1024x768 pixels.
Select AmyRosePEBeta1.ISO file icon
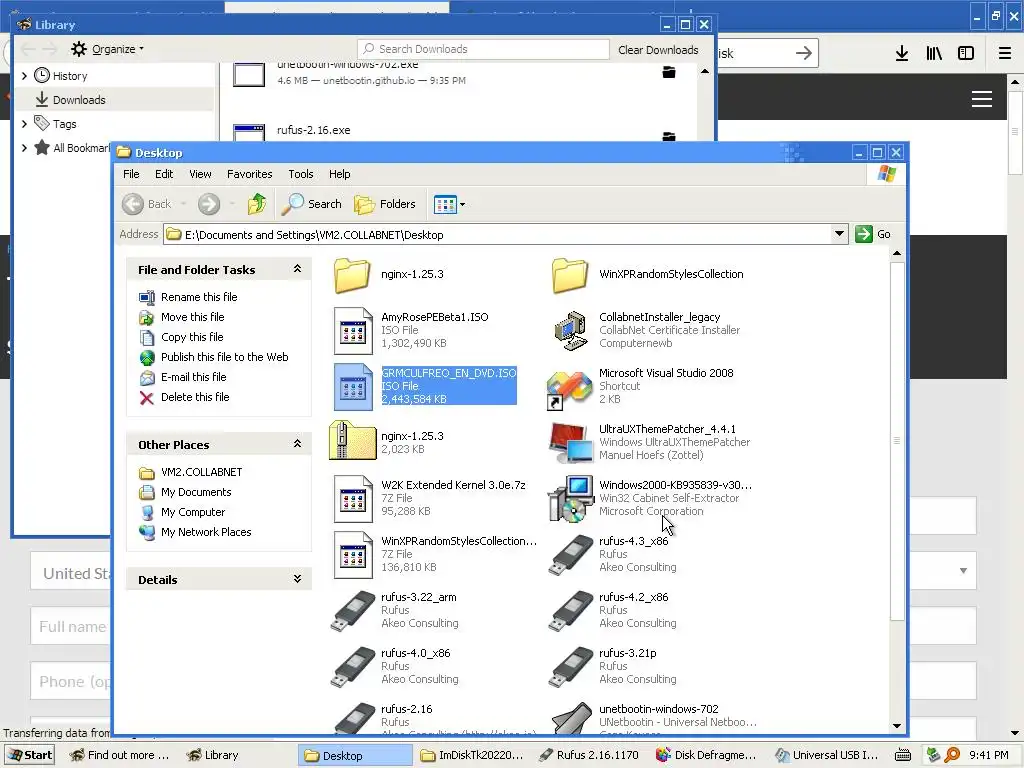[353, 331]
